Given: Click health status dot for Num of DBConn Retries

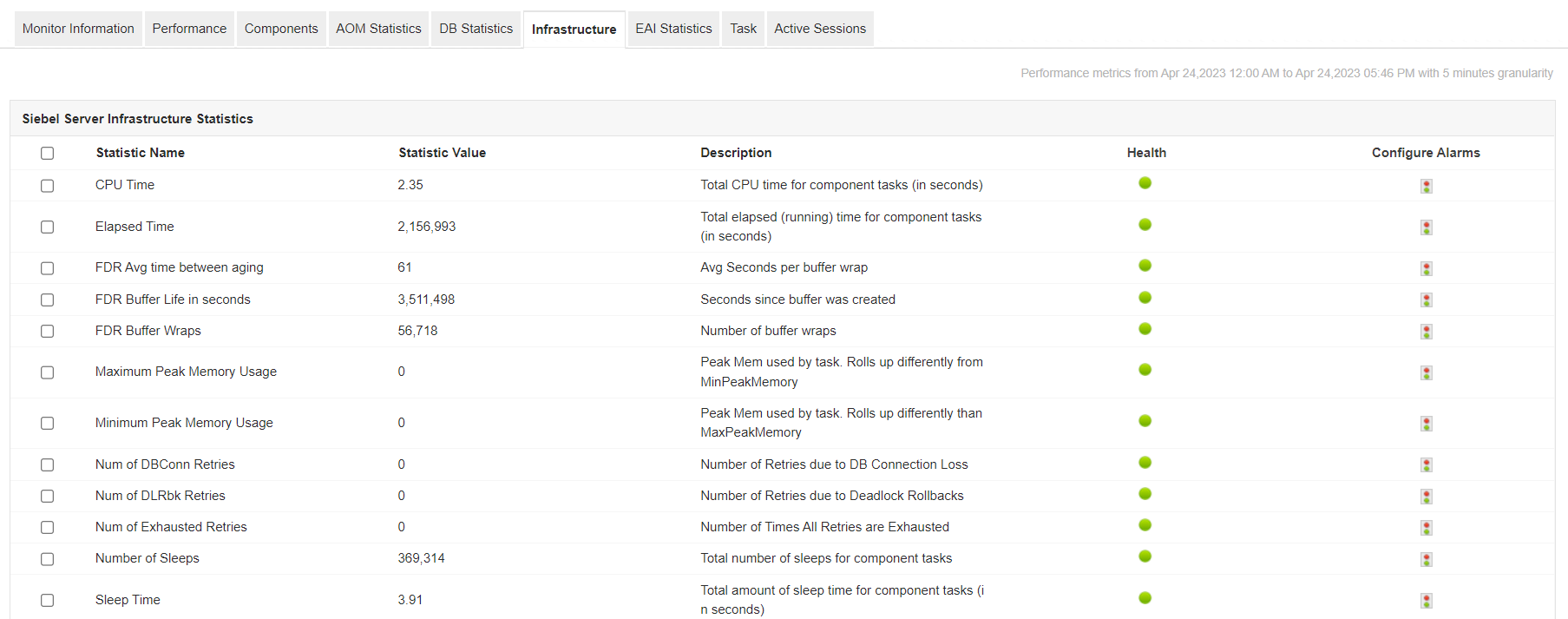Looking at the screenshot, I should pyautogui.click(x=1145, y=463).
